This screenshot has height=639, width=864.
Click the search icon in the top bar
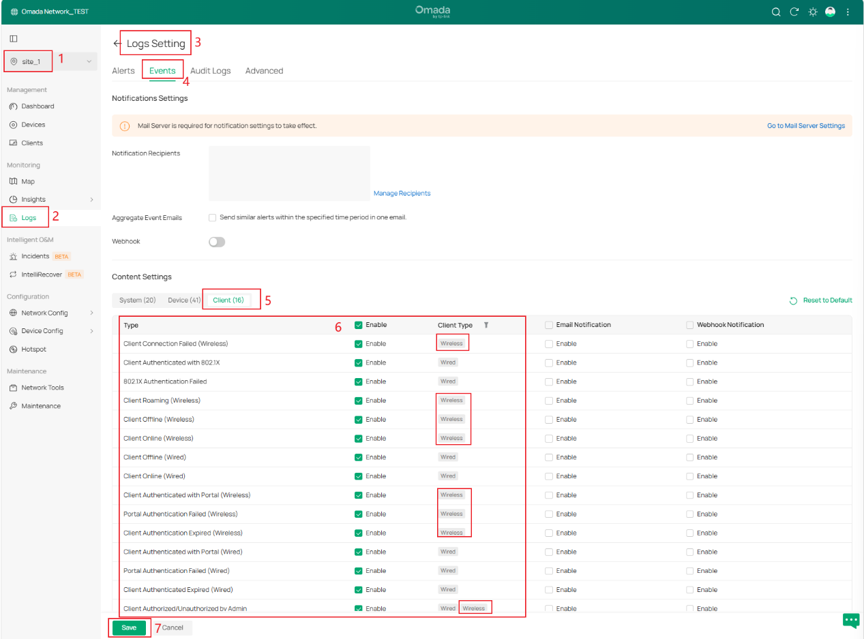point(775,12)
